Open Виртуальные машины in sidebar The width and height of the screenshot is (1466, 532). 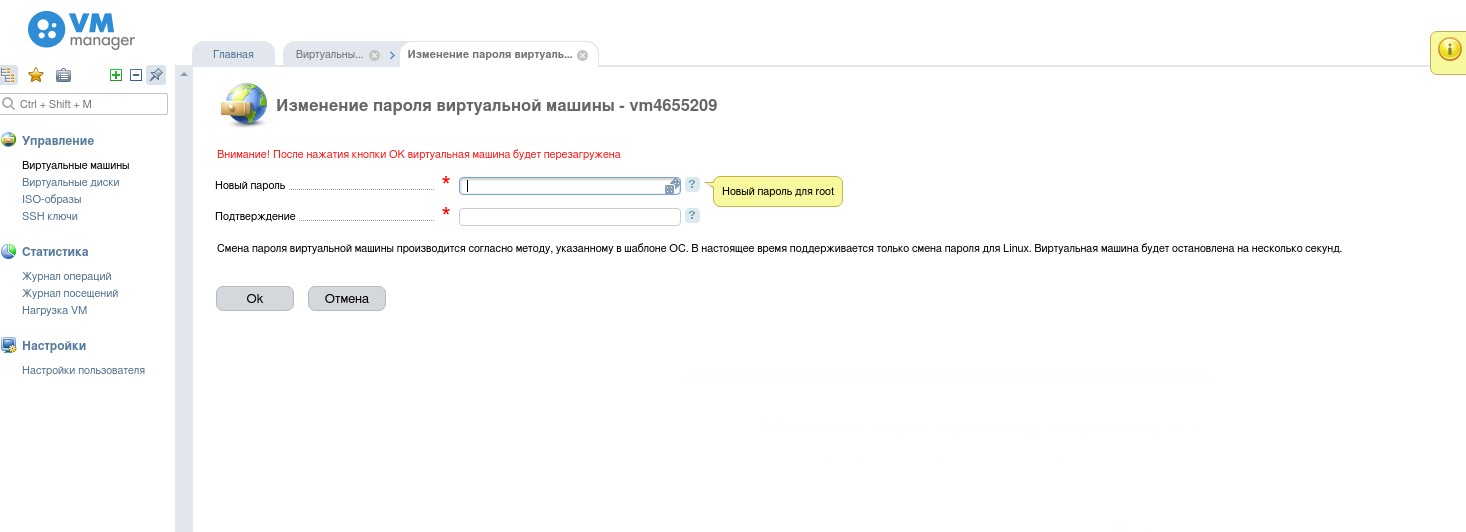click(76, 165)
